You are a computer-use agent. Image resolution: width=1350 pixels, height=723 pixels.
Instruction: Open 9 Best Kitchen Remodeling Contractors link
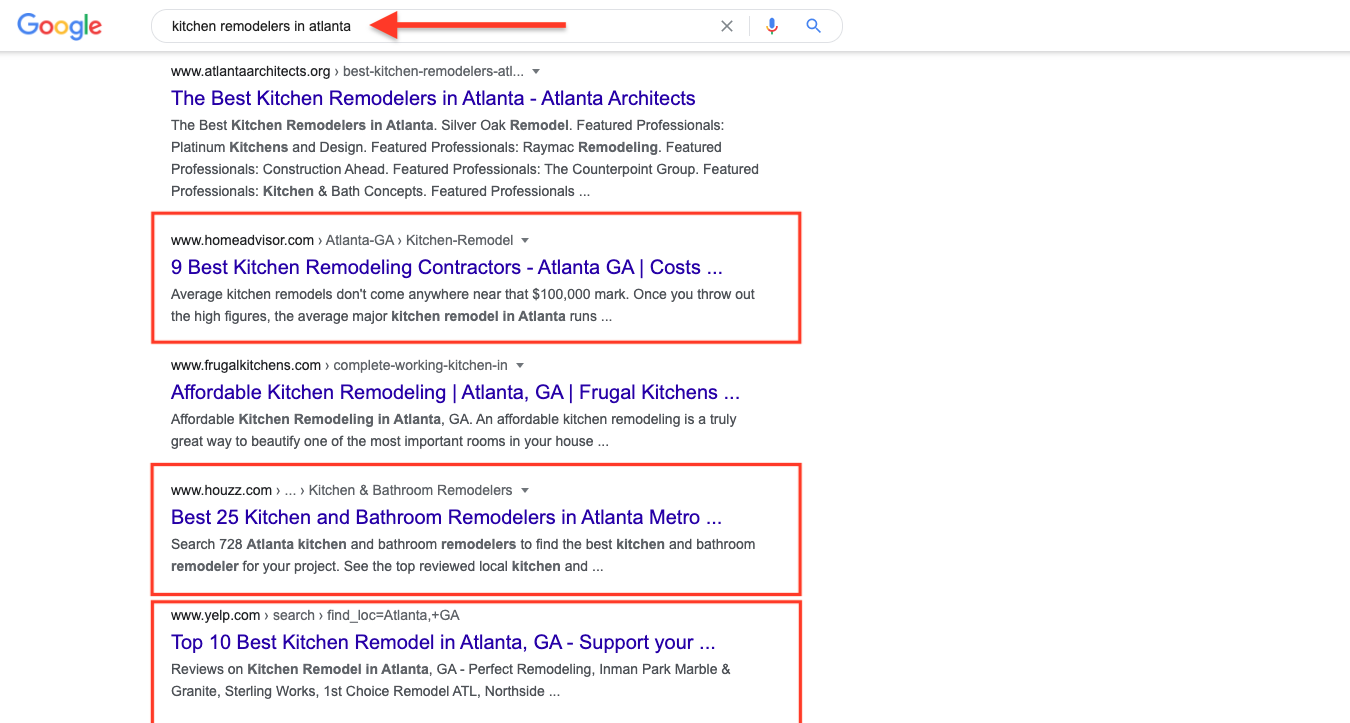[x=446, y=267]
